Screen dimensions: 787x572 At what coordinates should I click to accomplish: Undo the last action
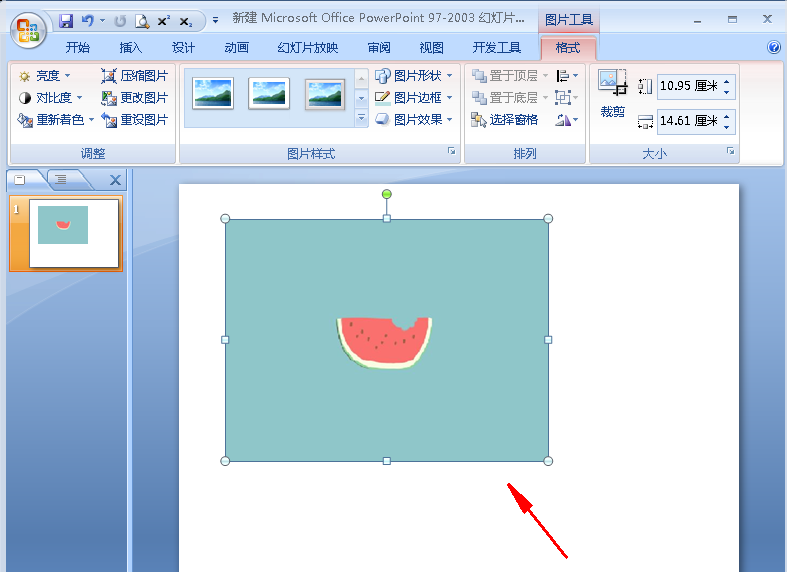click(88, 21)
